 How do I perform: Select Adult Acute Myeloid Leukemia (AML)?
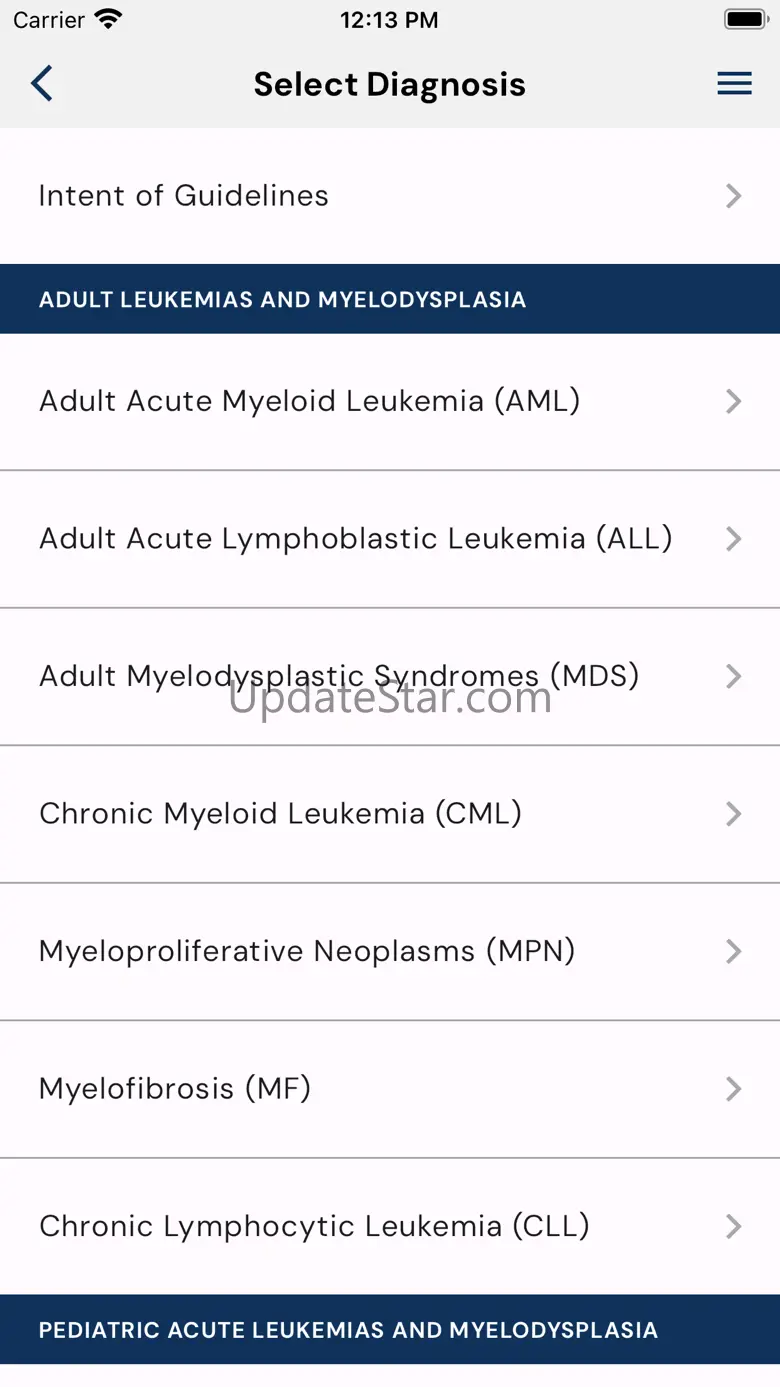click(309, 401)
